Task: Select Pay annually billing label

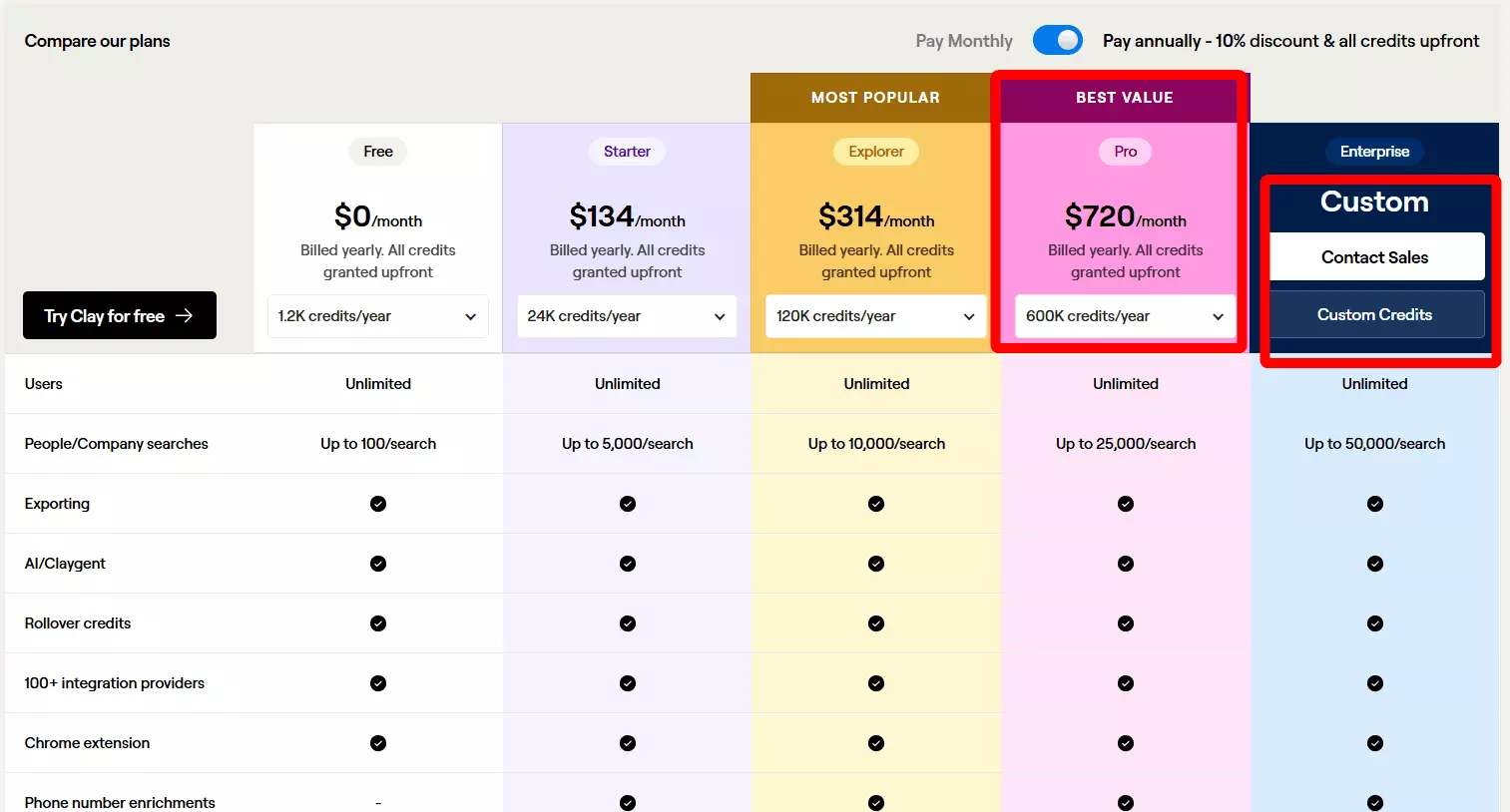Action: (x=1290, y=41)
